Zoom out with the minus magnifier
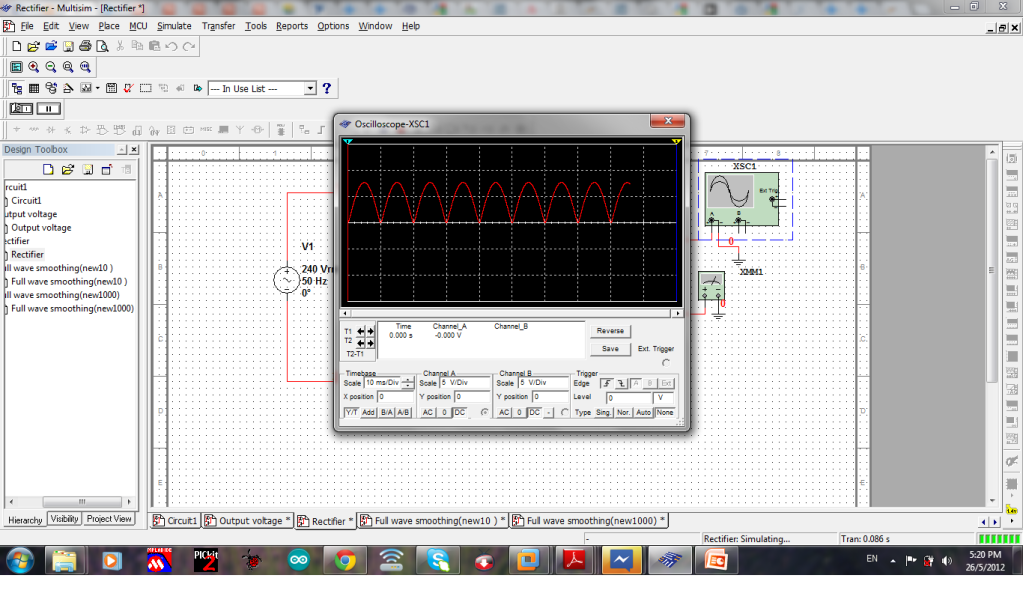The height and width of the screenshot is (605, 1023). point(51,67)
